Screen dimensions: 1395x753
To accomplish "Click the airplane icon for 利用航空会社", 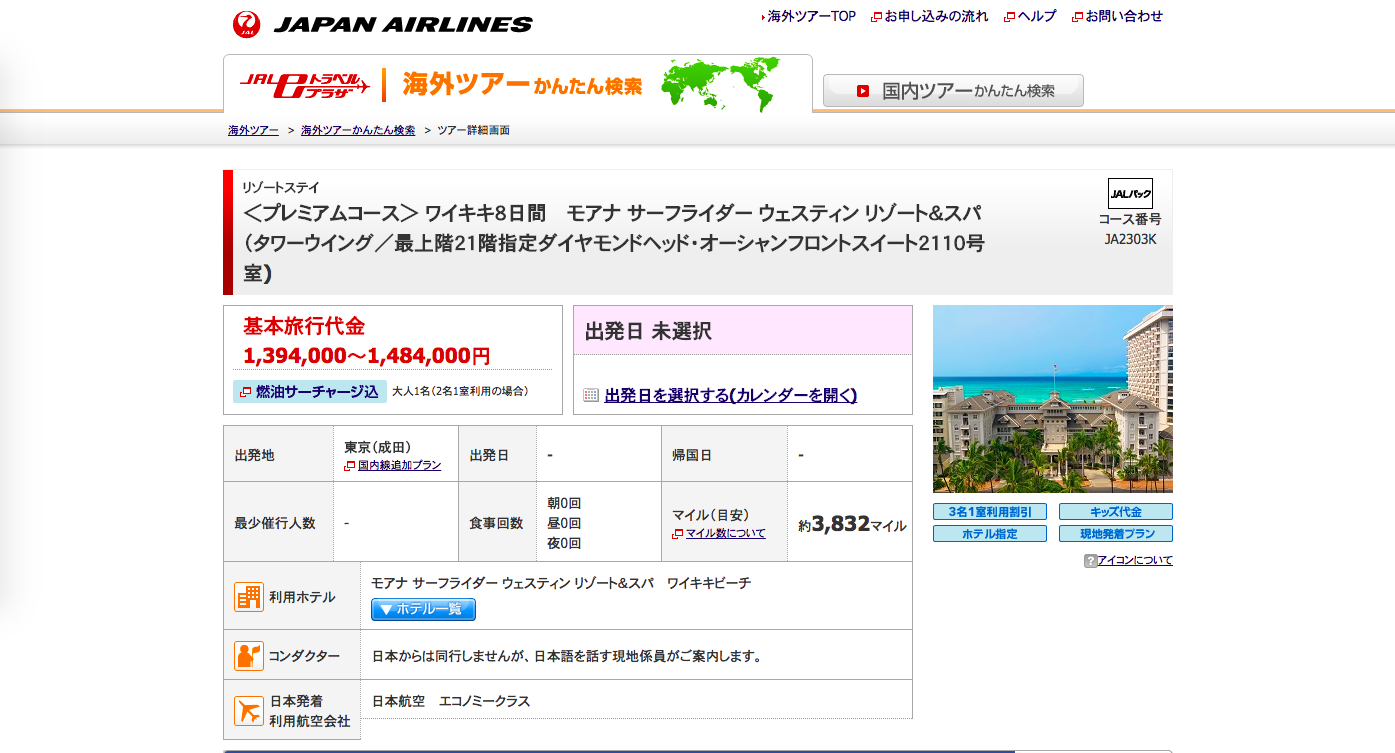I will (249, 711).
